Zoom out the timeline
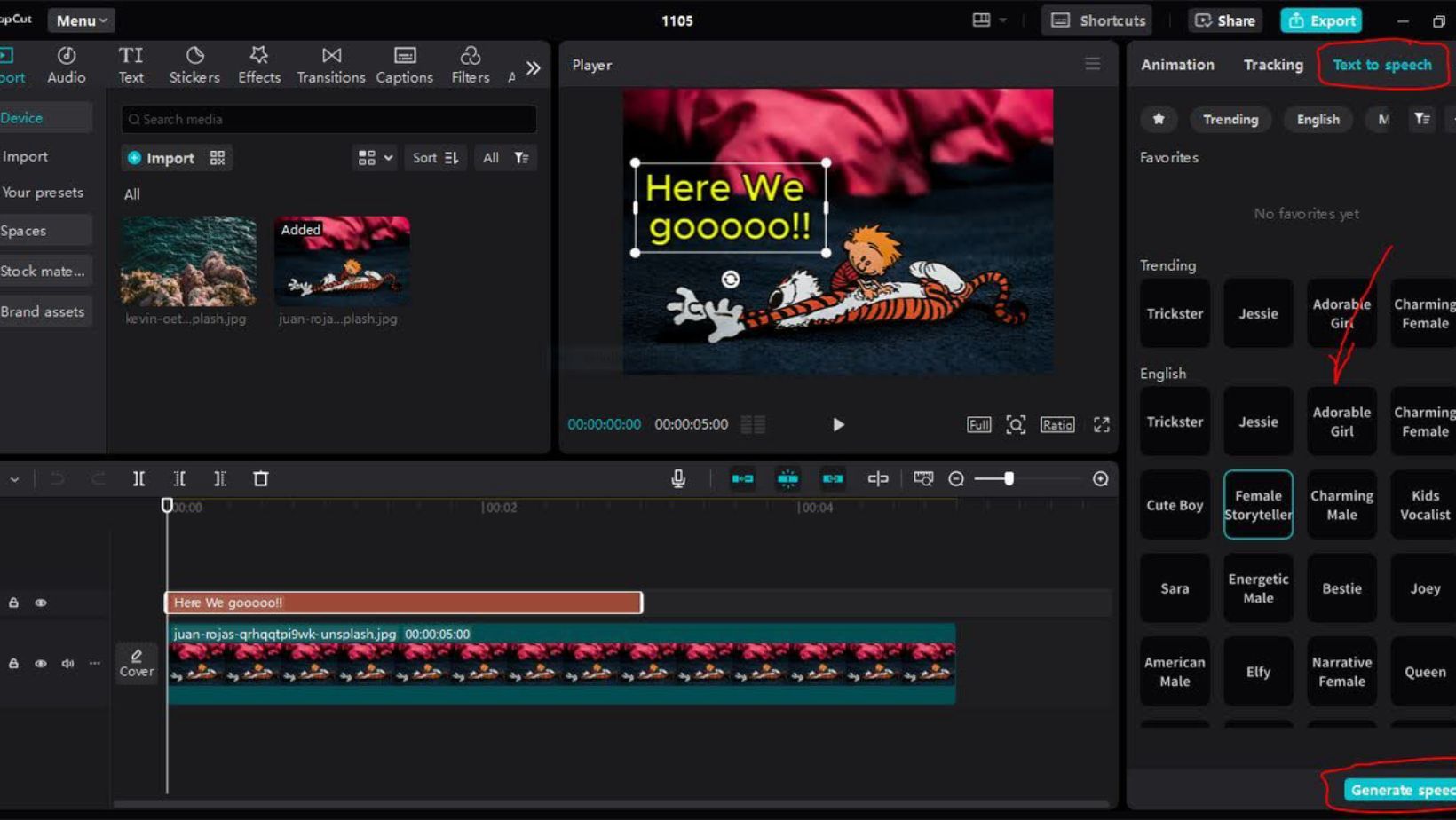The height and width of the screenshot is (820, 1456). pos(956,479)
